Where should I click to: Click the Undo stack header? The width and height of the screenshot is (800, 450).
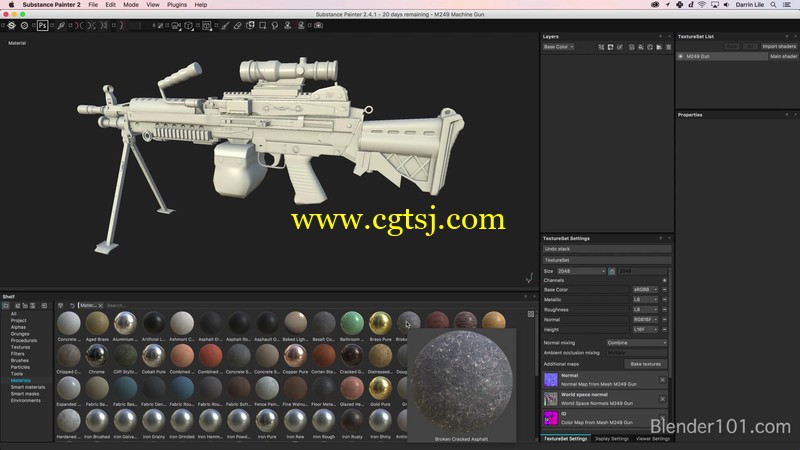click(x=607, y=249)
